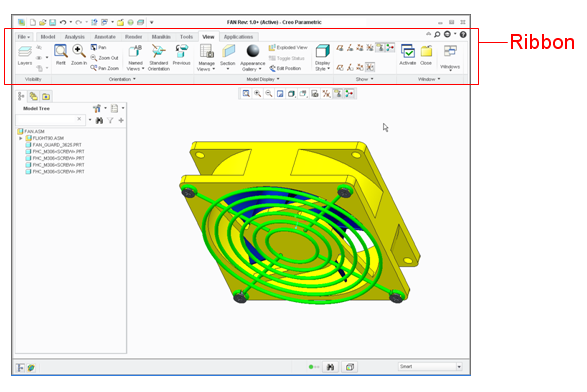This screenshot has height=392, width=587.
Task: Select the Zoom In tool
Action: (x=79, y=55)
